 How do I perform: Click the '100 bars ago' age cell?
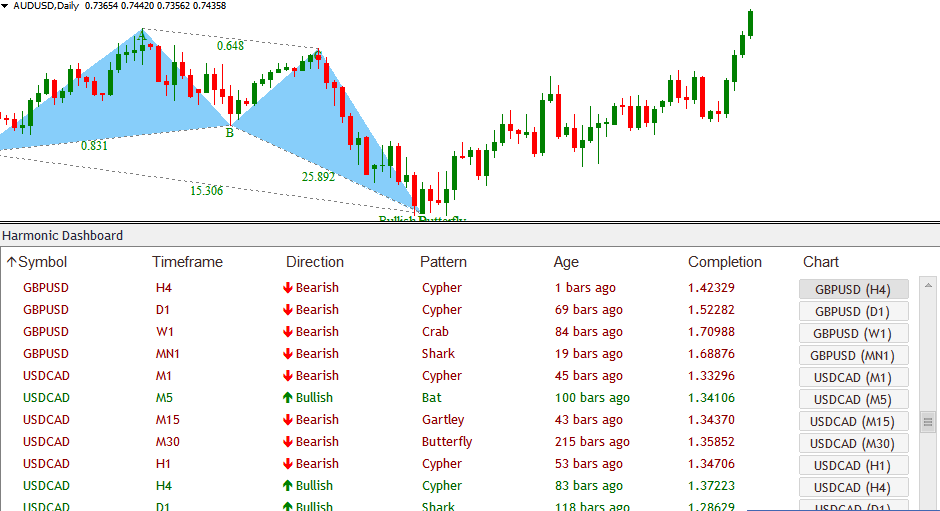[592, 398]
